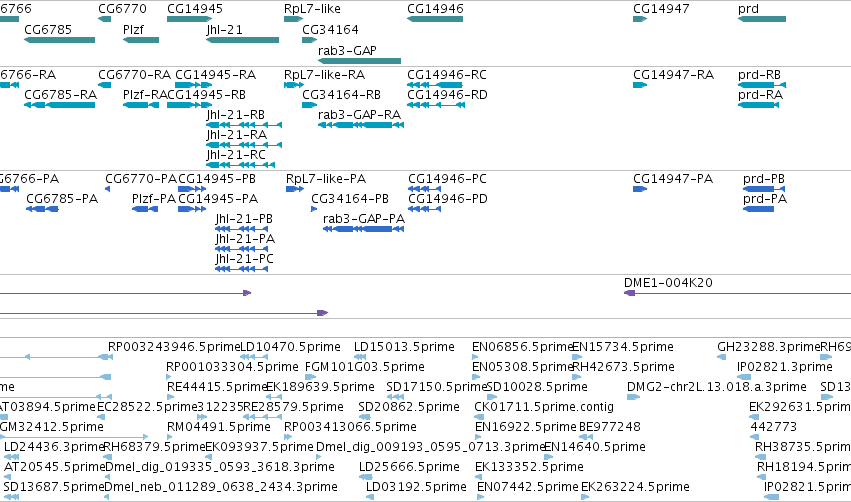Screen dimensions: 851x502
Task: Select the Jhl-21 gene bar
Action: tap(243, 40)
